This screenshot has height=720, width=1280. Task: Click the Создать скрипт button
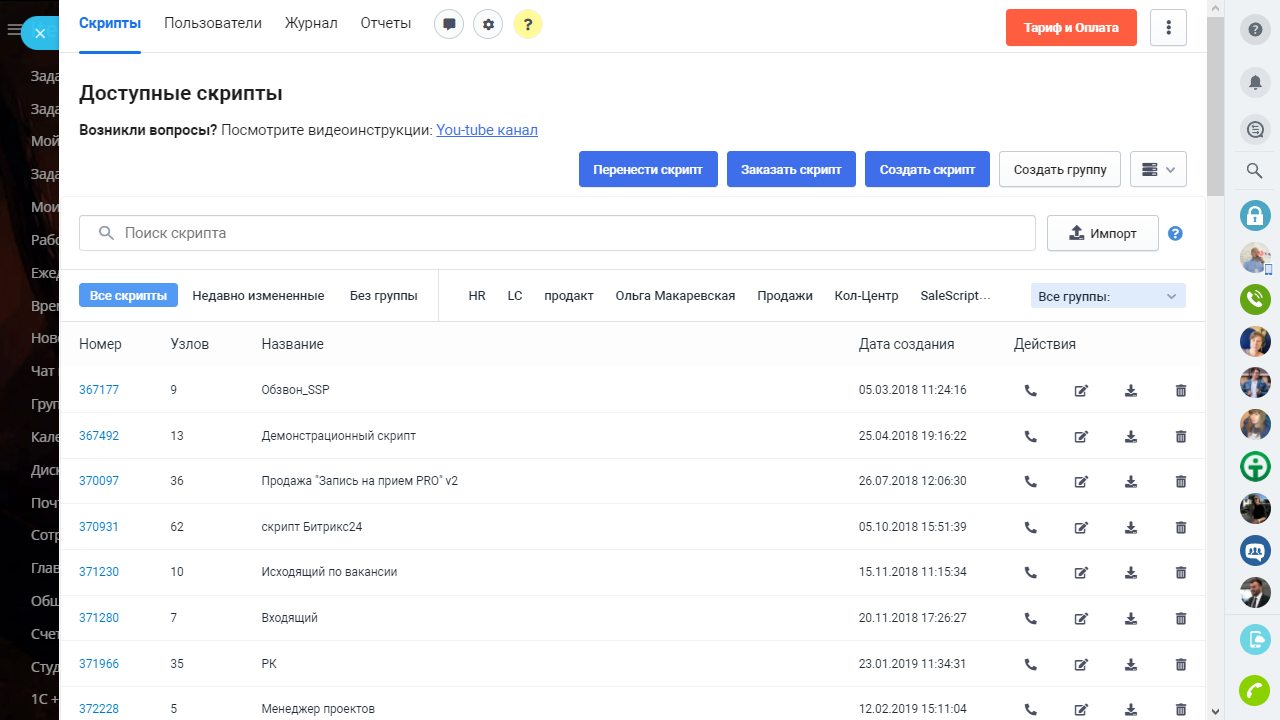(x=927, y=169)
